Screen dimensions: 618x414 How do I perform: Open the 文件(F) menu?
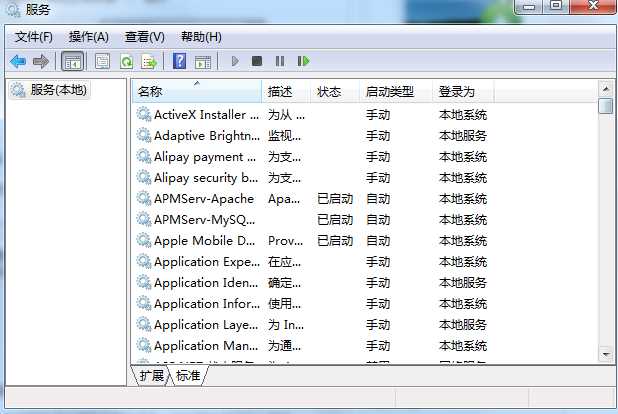pyautogui.click(x=34, y=37)
